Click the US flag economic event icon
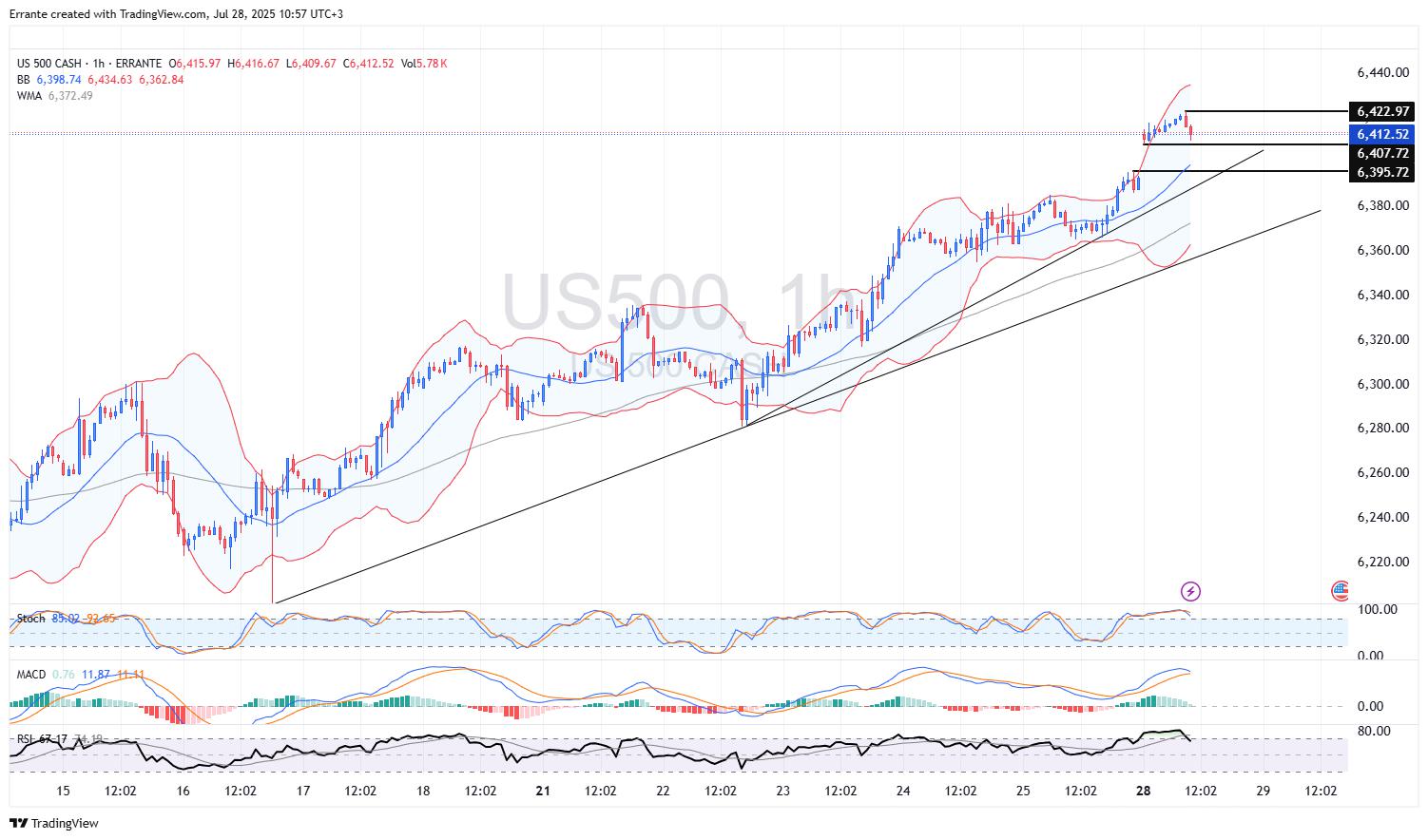 tap(1341, 591)
